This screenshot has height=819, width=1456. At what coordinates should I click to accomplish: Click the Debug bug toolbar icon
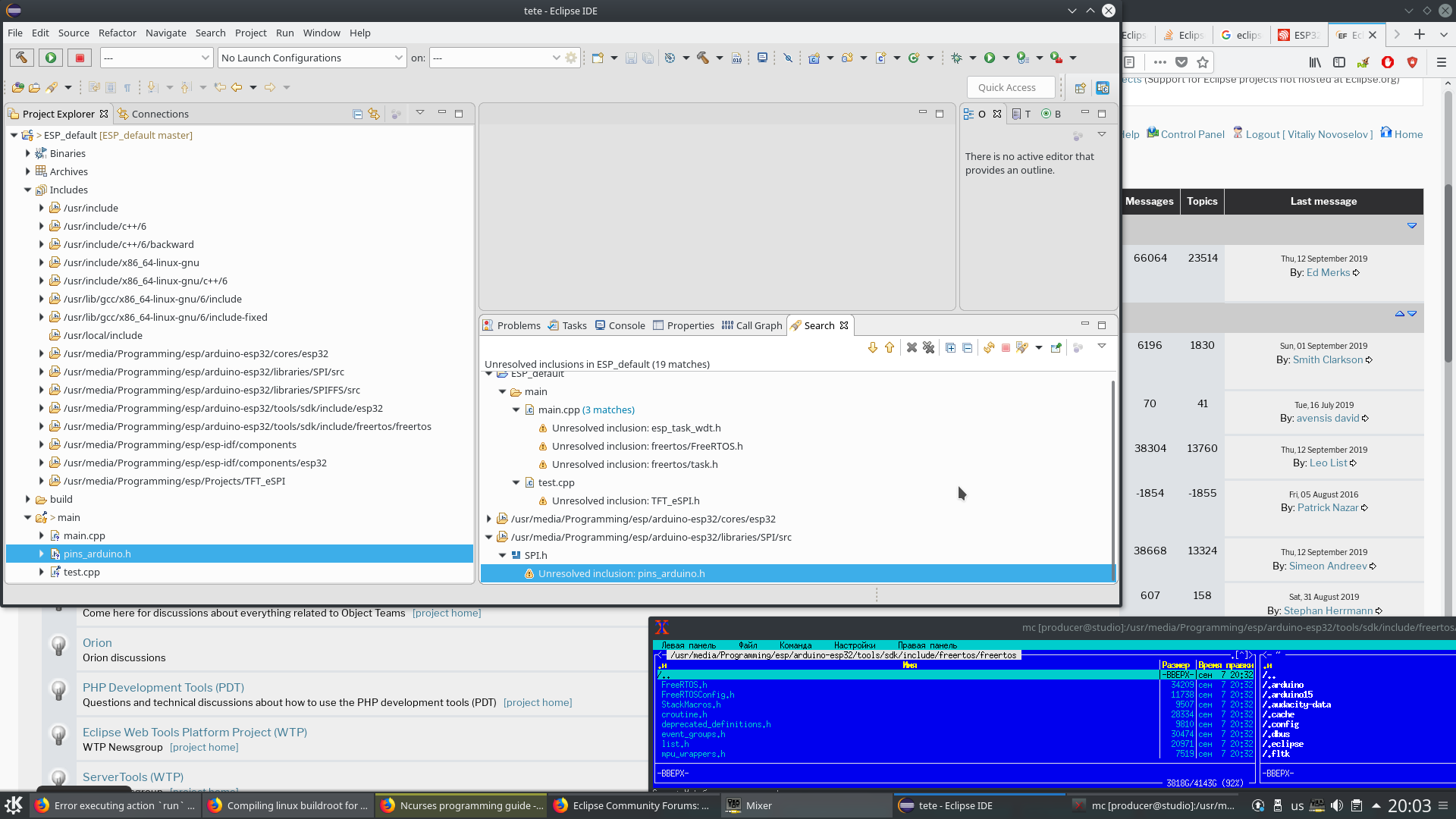pos(956,58)
